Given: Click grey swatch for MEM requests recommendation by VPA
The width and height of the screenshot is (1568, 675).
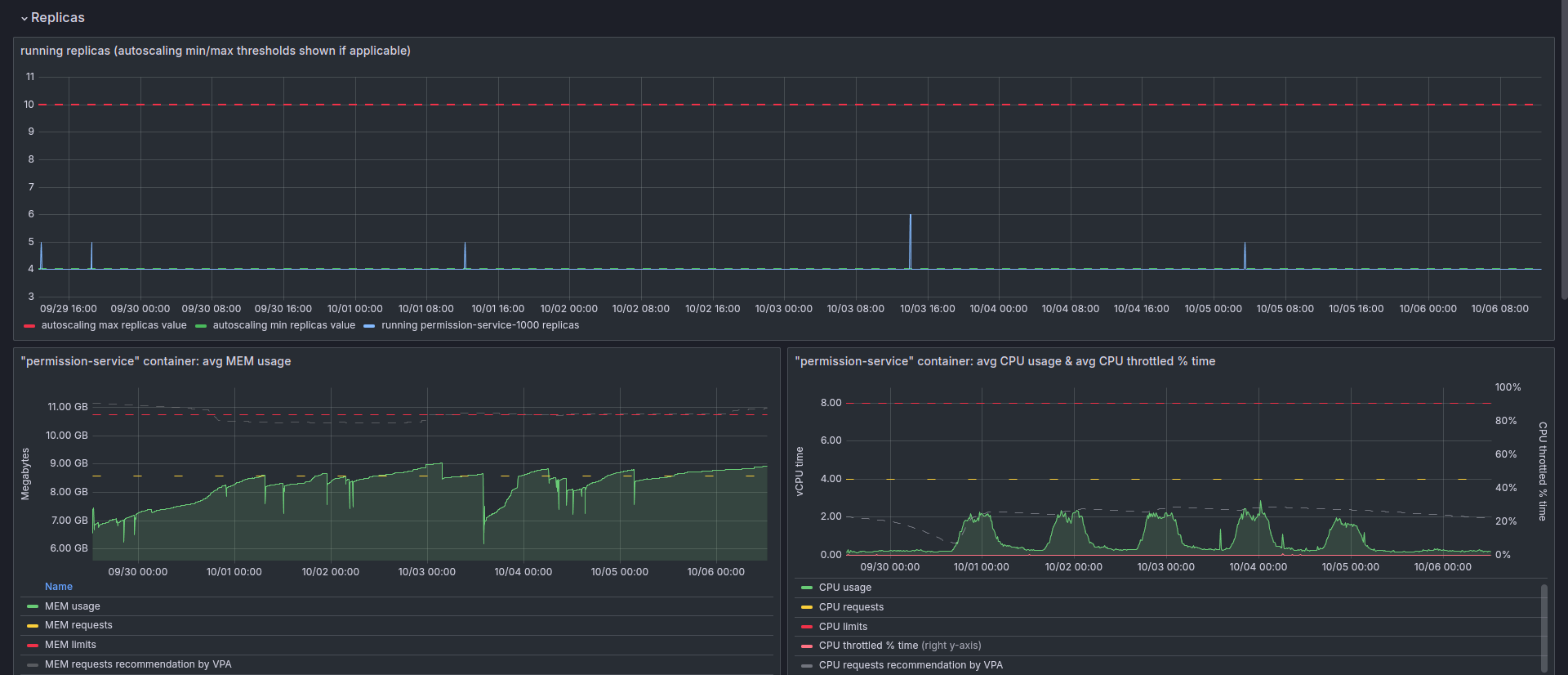Looking at the screenshot, I should pyautogui.click(x=33, y=665).
